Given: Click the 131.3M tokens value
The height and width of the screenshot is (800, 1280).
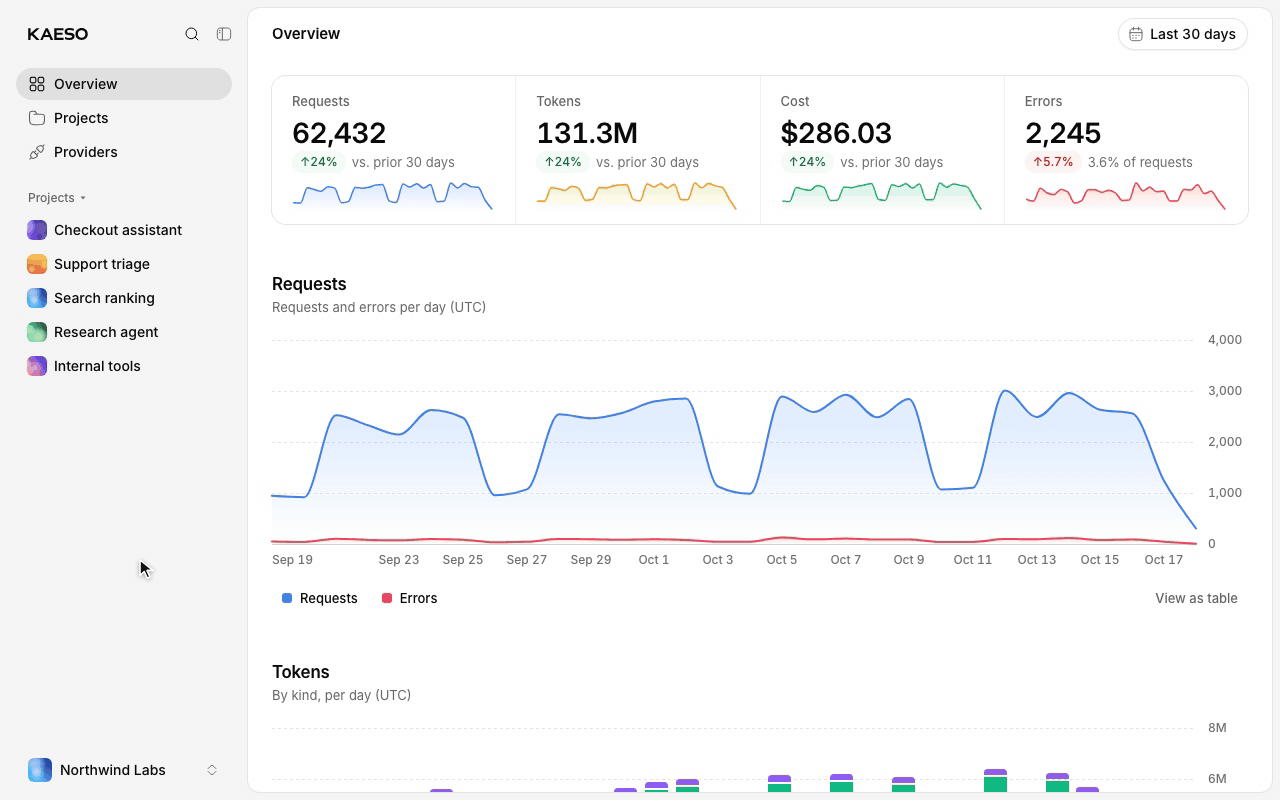Looking at the screenshot, I should tap(587, 133).
